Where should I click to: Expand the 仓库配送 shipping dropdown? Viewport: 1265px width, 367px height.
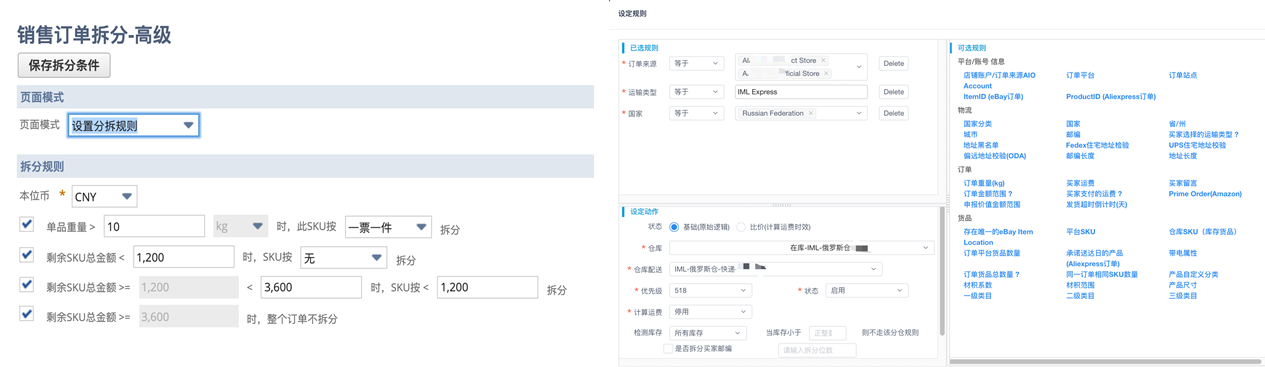pos(775,268)
